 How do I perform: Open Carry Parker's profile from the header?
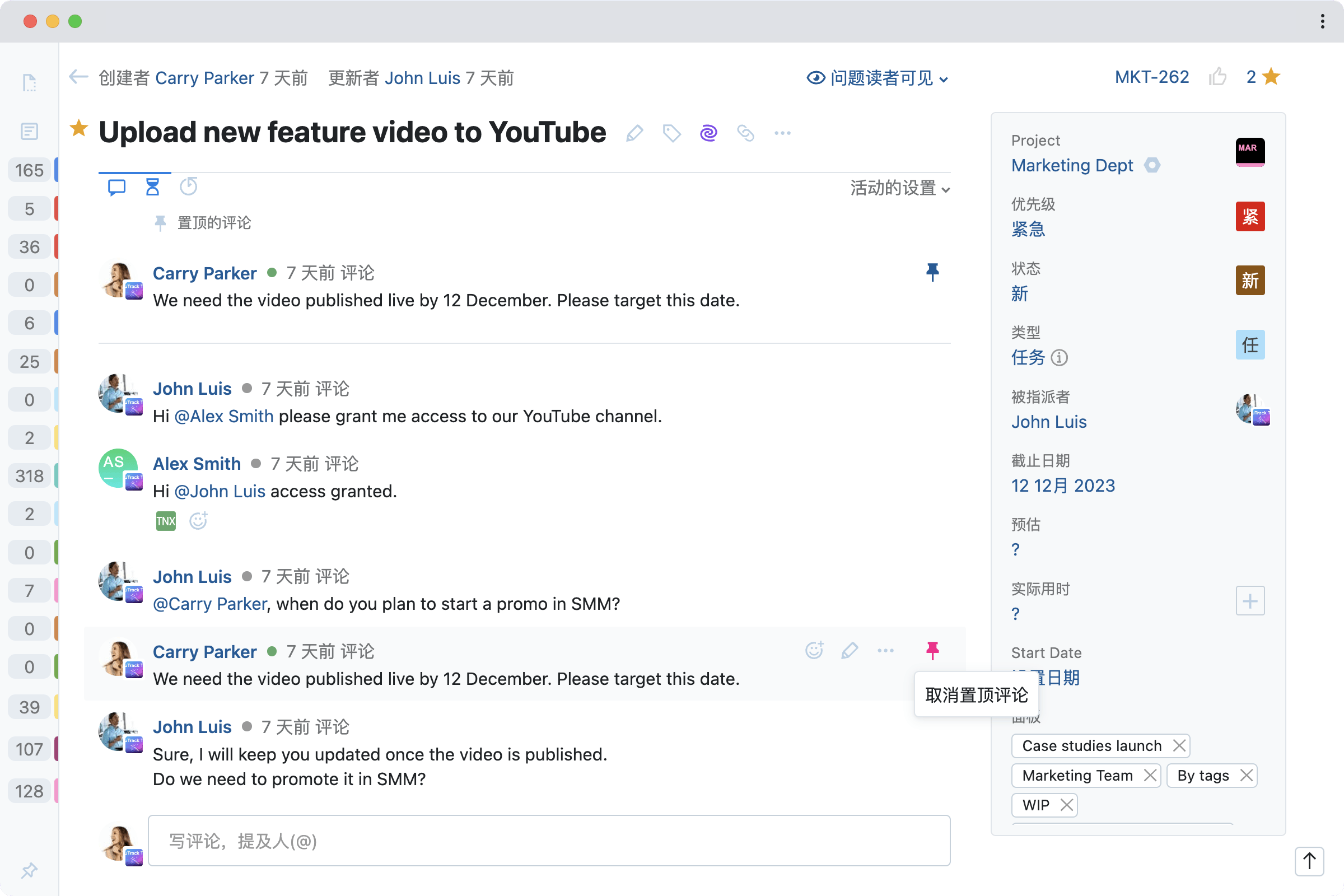click(204, 78)
